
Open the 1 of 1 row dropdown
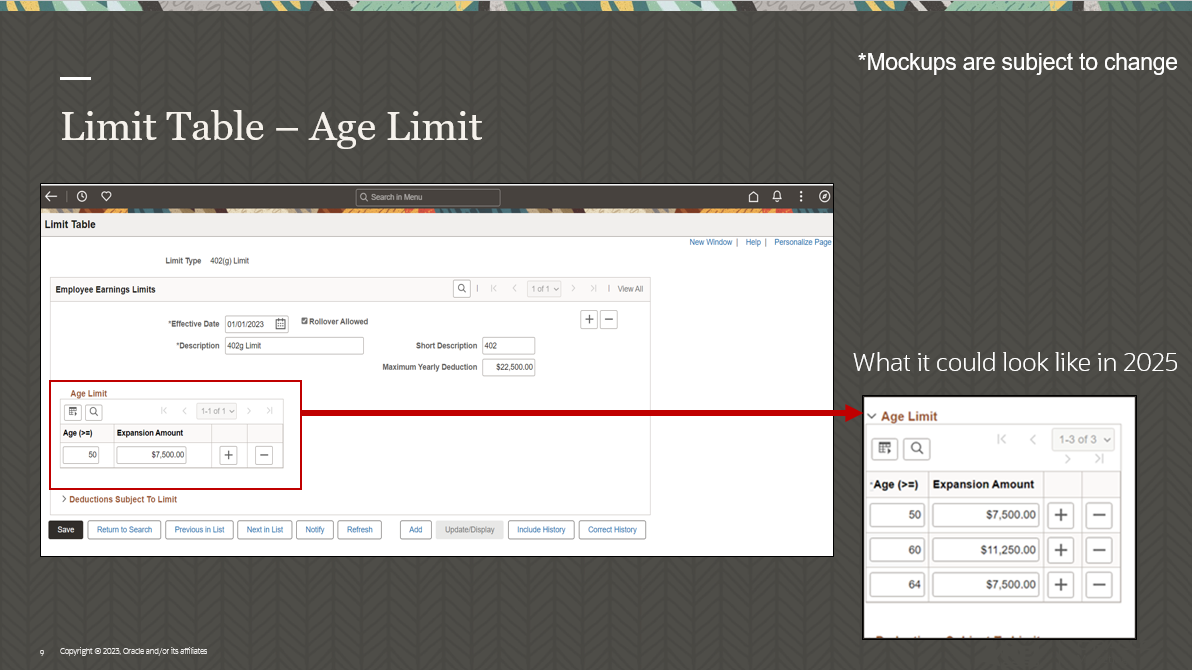click(x=544, y=289)
